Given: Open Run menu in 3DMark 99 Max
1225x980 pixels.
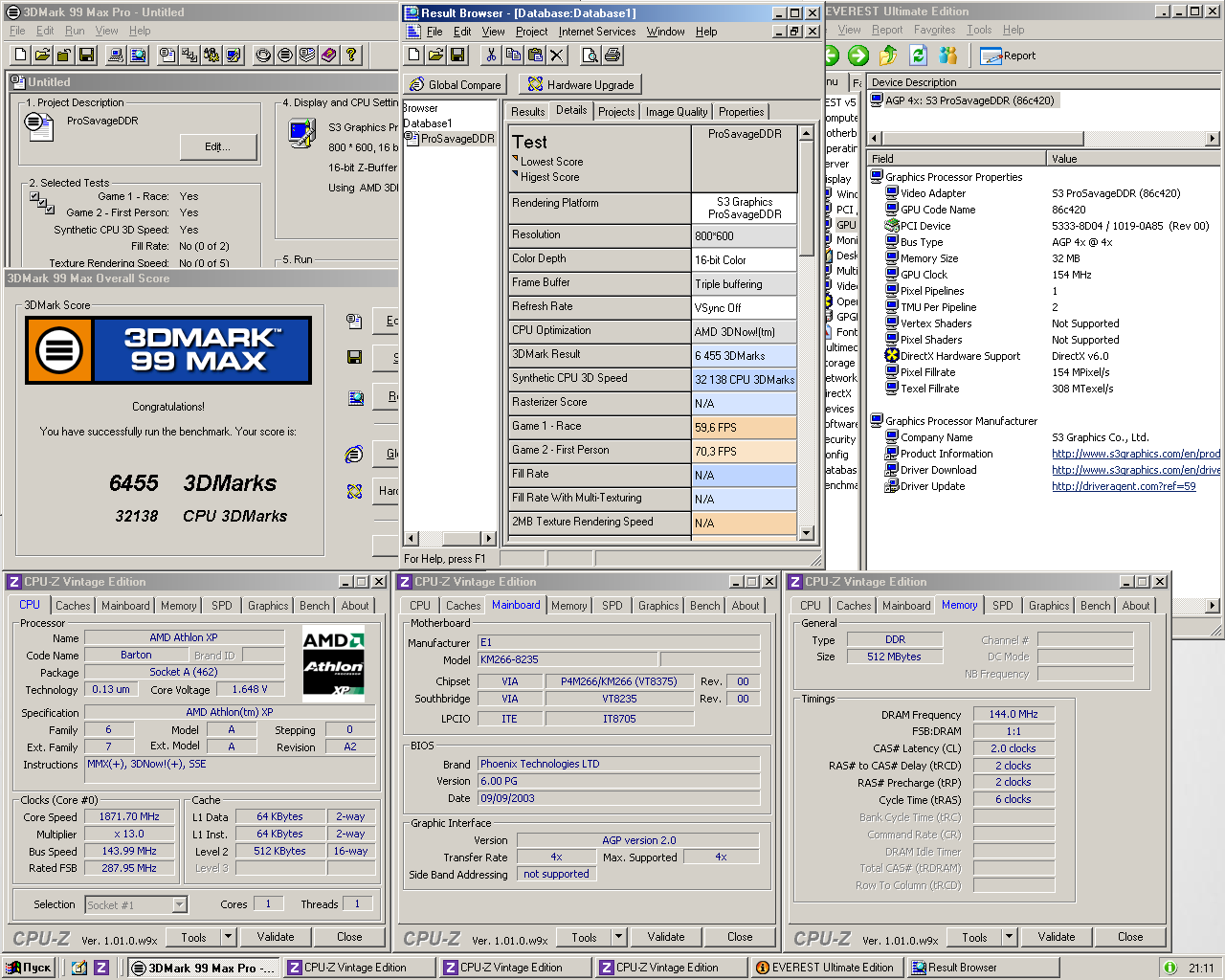Looking at the screenshot, I should (75, 31).
